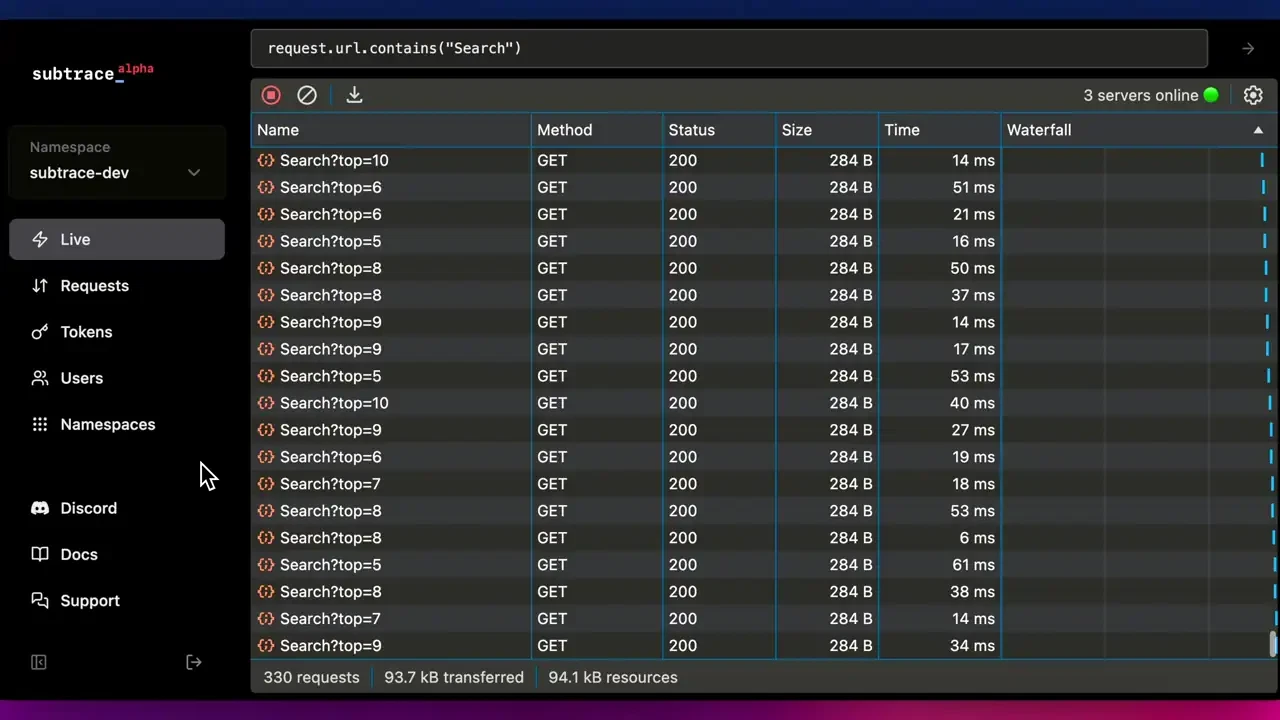Select the Search?top=10 row with 14 ms
1280x720 pixels.
pos(764,160)
